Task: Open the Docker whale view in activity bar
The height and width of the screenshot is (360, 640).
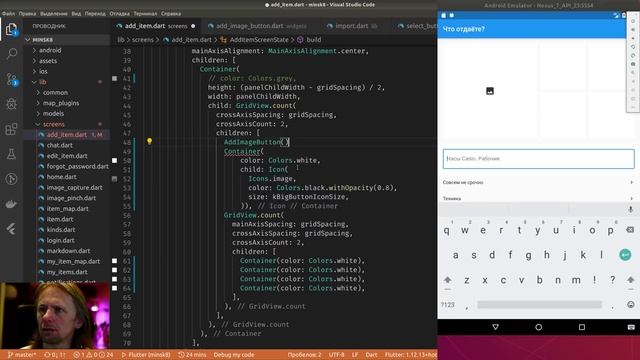Action: (11, 204)
